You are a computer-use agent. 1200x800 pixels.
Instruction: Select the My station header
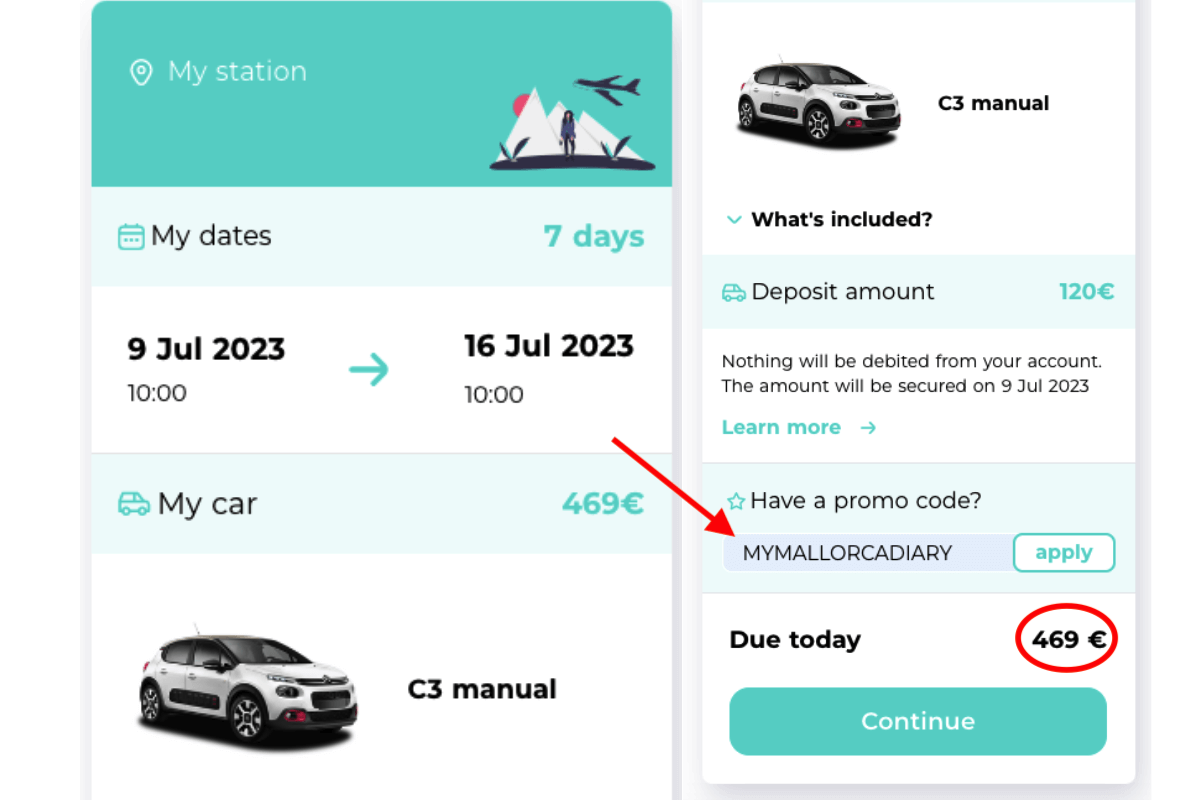(x=381, y=94)
